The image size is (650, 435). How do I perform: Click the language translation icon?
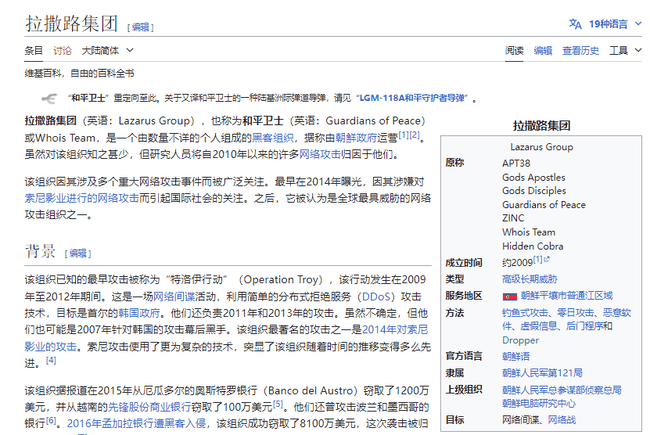(x=575, y=23)
